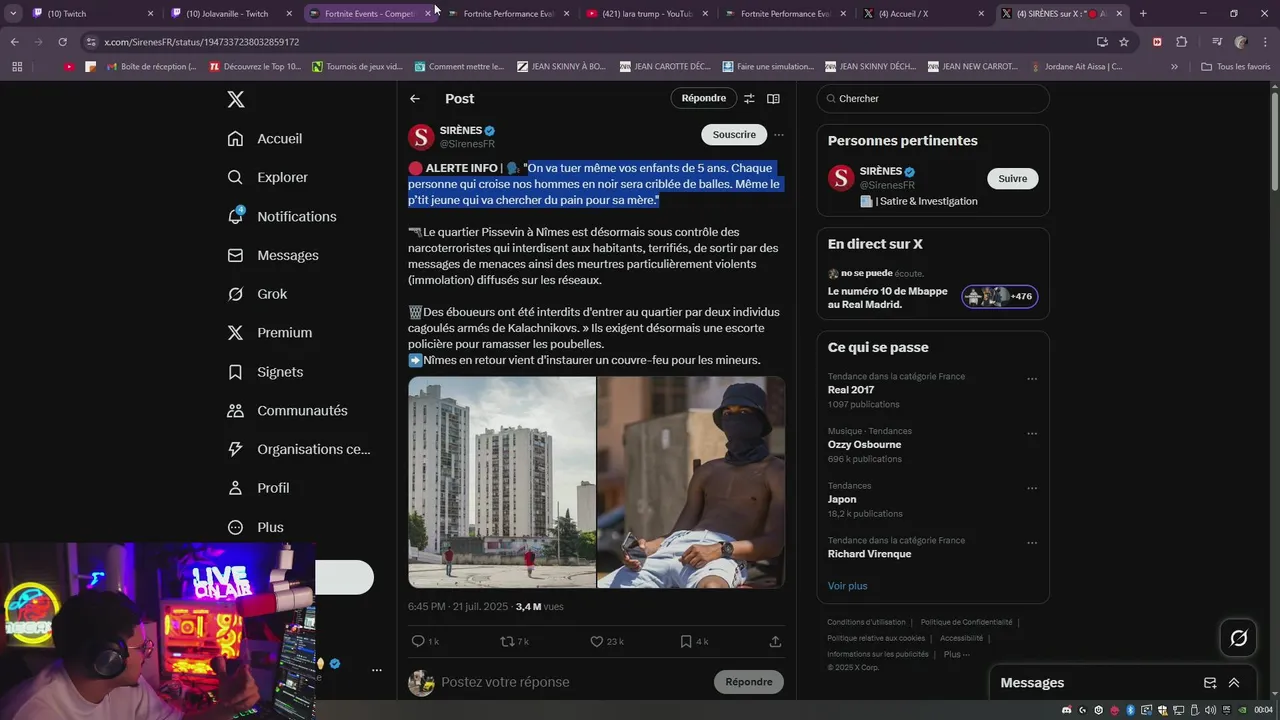
Task: Switch to the '(4) Accueil / X' tab
Action: [x=923, y=14]
